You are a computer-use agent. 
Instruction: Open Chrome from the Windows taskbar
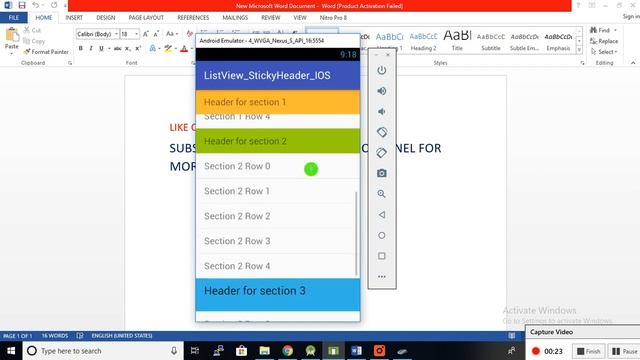tap(287, 351)
